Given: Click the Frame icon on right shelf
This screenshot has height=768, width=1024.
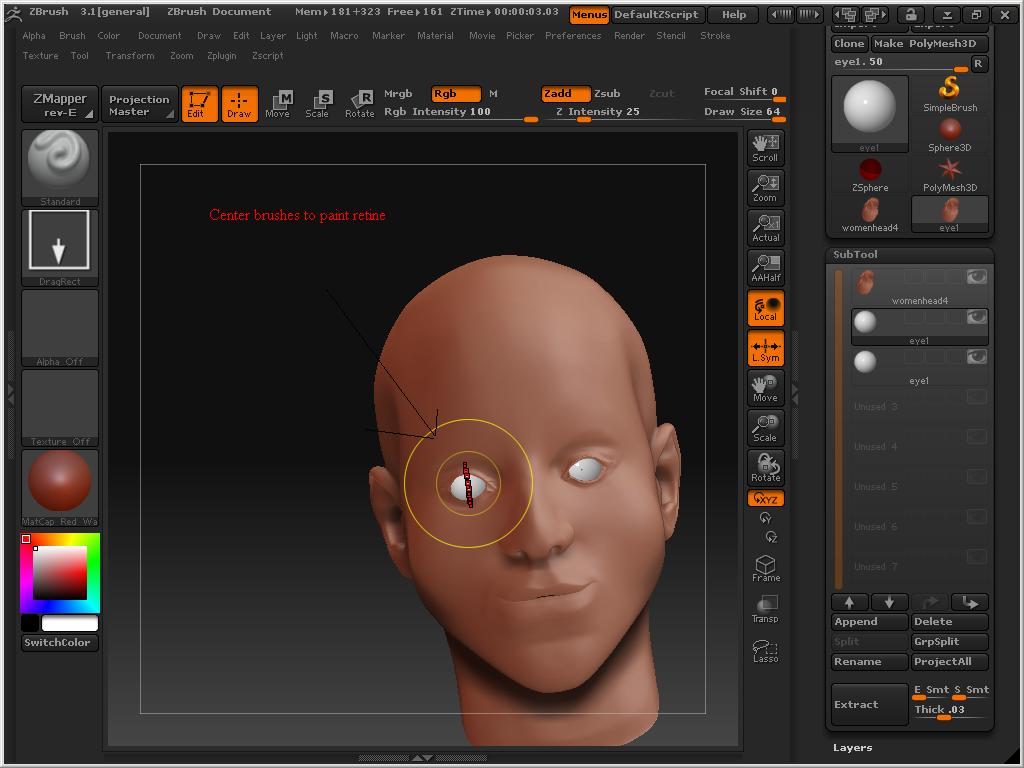Looking at the screenshot, I should coord(765,567).
